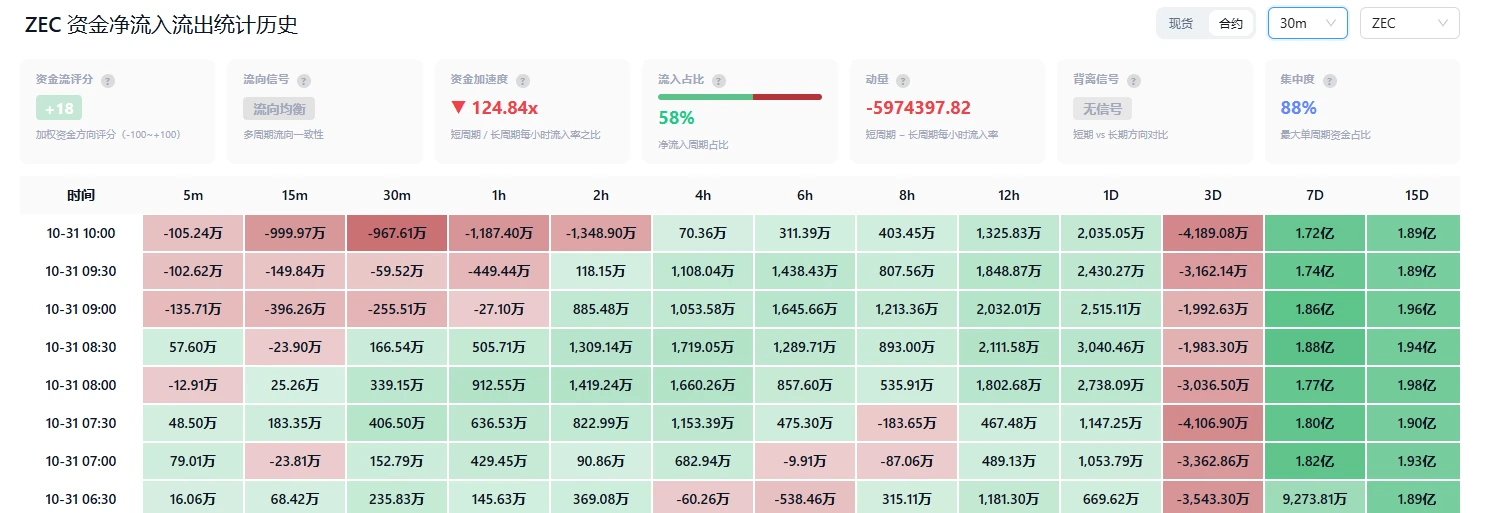This screenshot has width=1501, height=513.
Task: Click the 8h column header
Action: tap(907, 195)
